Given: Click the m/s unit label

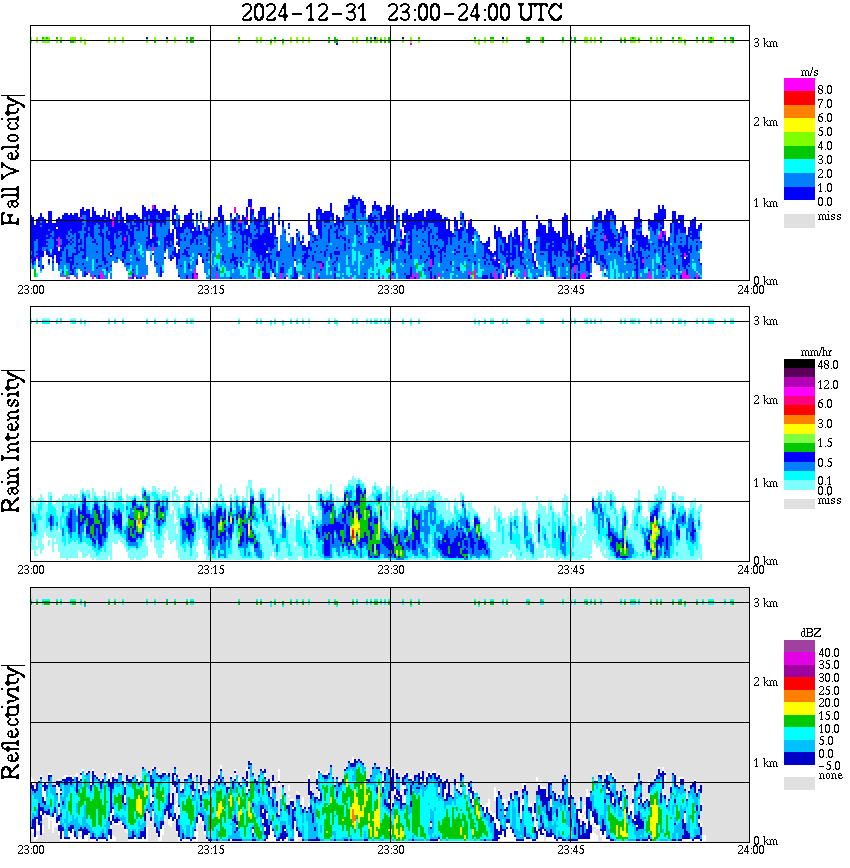Looking at the screenshot, I should pos(809,72).
